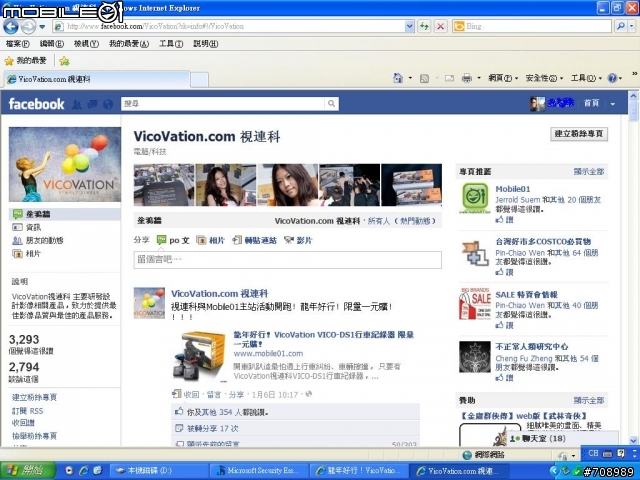The image size is (640, 480).
Task: Click the VICO-DS1 dashcam product thumbnail
Action: coord(200,356)
